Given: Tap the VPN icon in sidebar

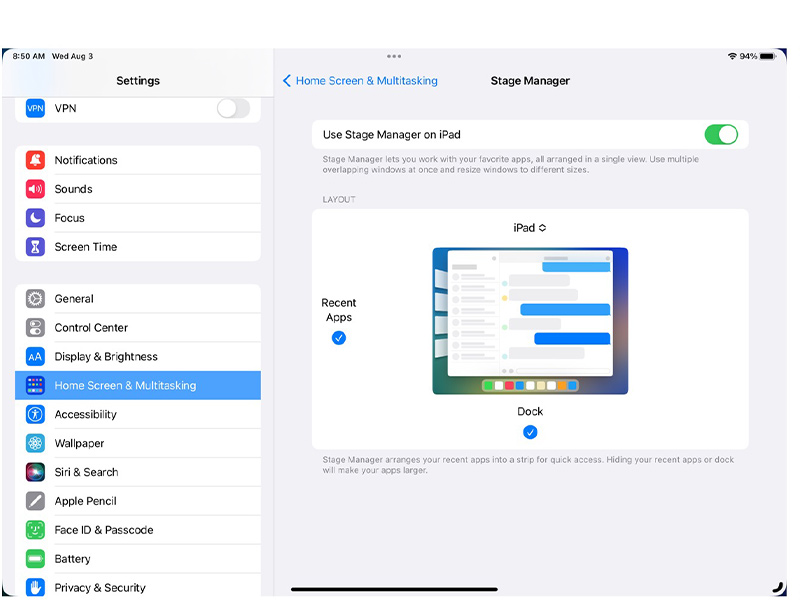Looking at the screenshot, I should [35, 108].
